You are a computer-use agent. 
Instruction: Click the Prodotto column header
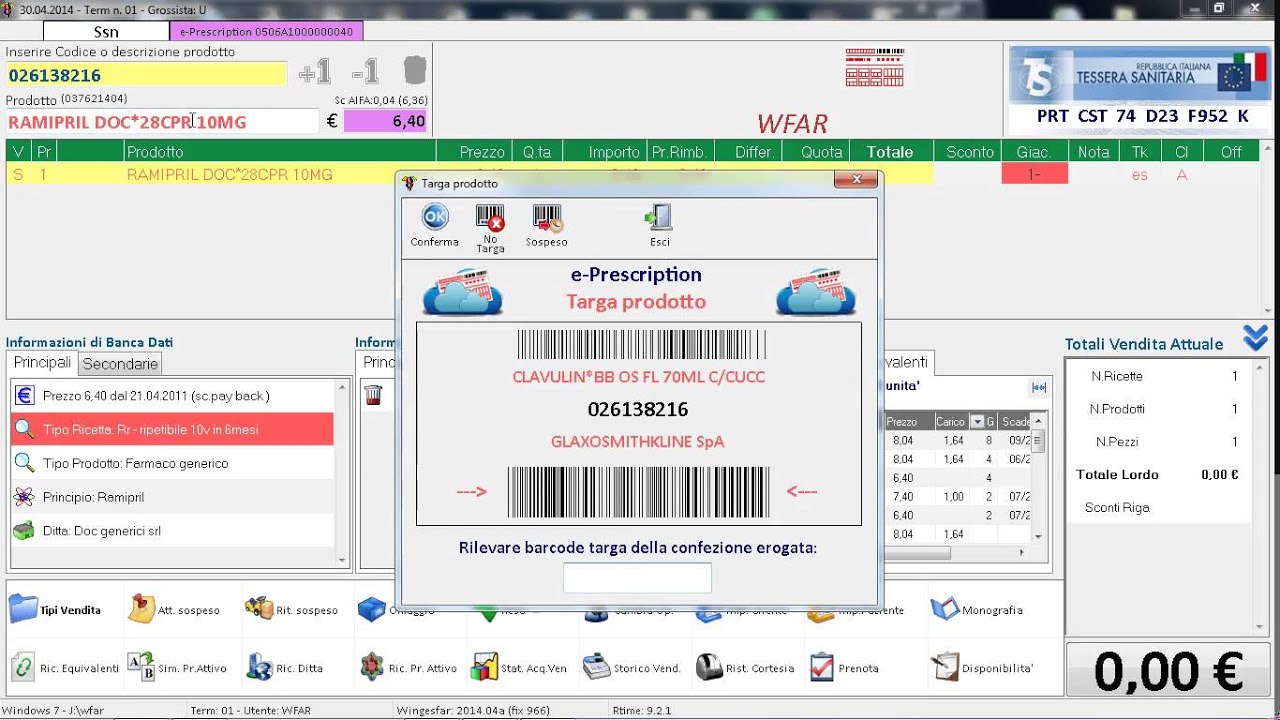(280, 152)
